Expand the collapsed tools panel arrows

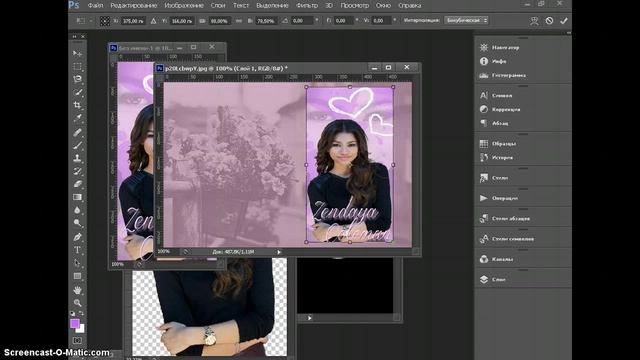(74, 37)
